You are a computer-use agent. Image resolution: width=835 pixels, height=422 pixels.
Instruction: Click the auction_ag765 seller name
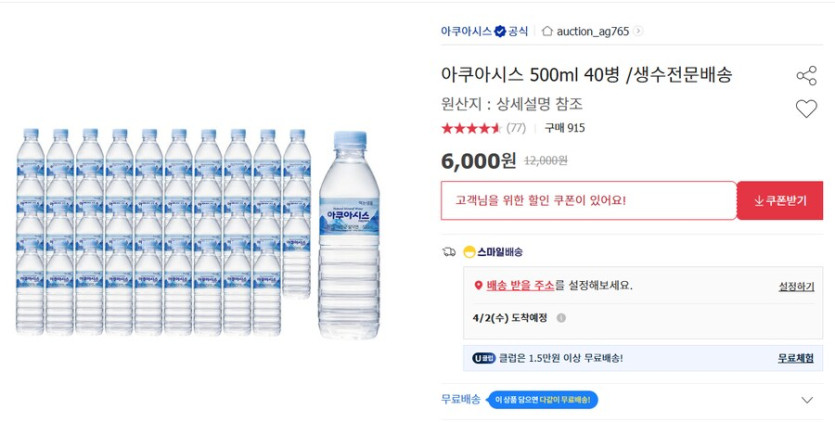click(x=592, y=31)
